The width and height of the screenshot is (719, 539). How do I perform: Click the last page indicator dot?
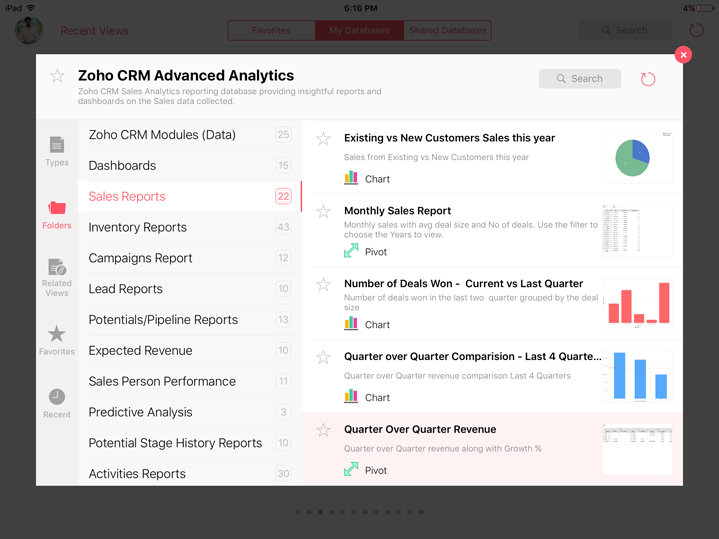421,512
